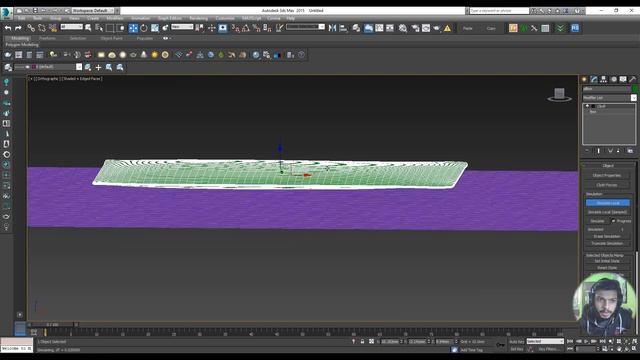Screen dimensions: 640x360
Task: Open the Rendering menu
Action: [198, 18]
